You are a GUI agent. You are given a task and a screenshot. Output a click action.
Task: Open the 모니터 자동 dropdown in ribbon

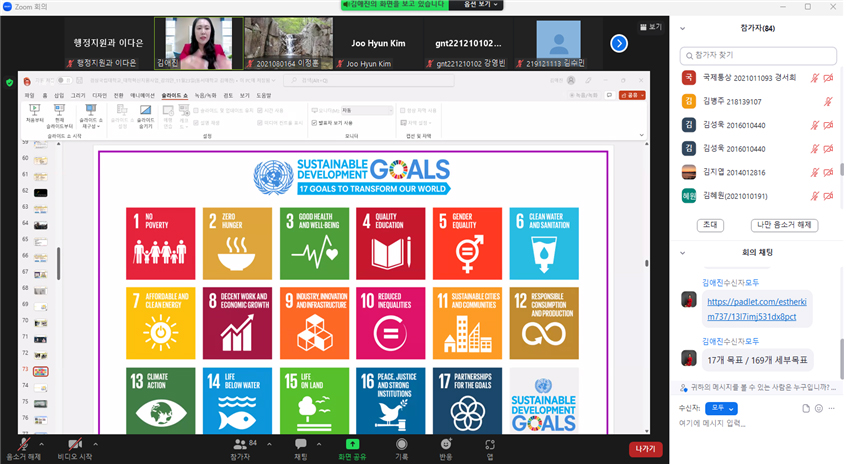click(x=366, y=110)
